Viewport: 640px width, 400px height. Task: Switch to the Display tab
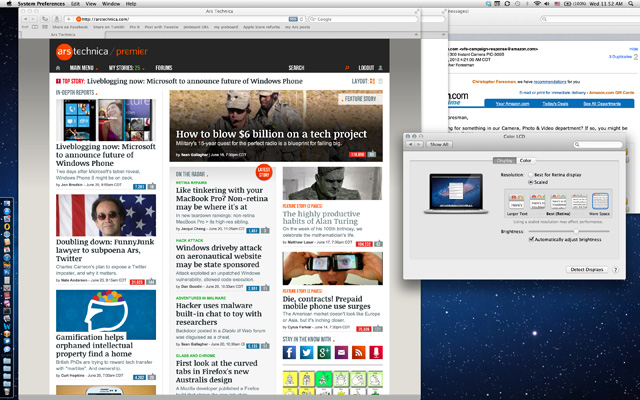504,161
